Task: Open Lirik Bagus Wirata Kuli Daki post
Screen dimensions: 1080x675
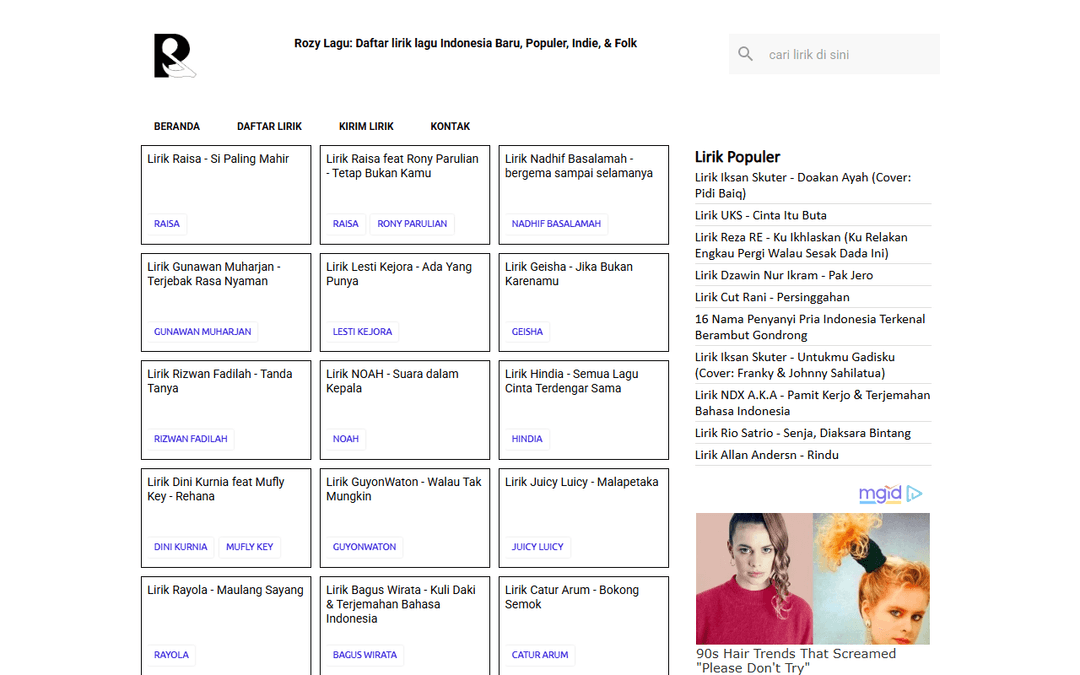Action: [401, 604]
